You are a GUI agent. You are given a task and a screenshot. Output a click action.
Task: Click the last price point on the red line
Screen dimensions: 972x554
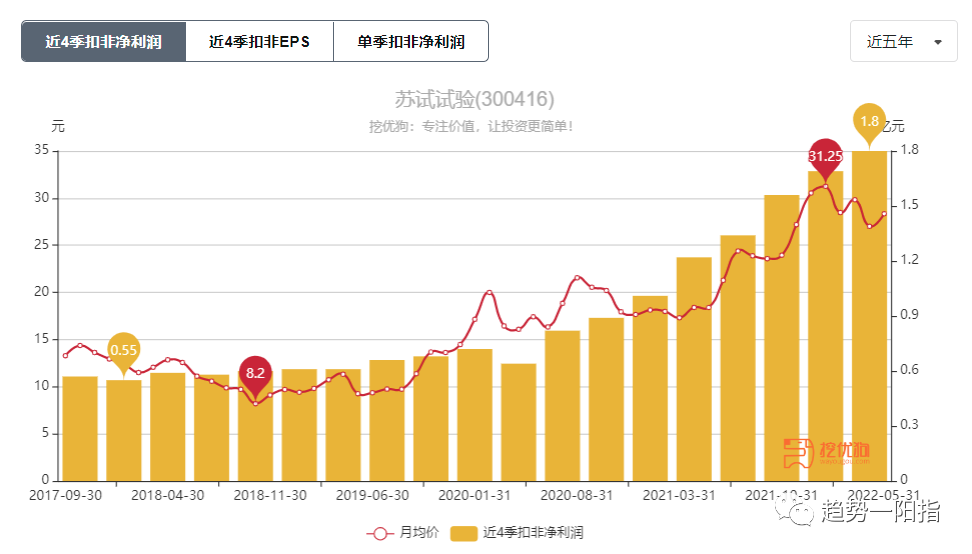point(885,213)
